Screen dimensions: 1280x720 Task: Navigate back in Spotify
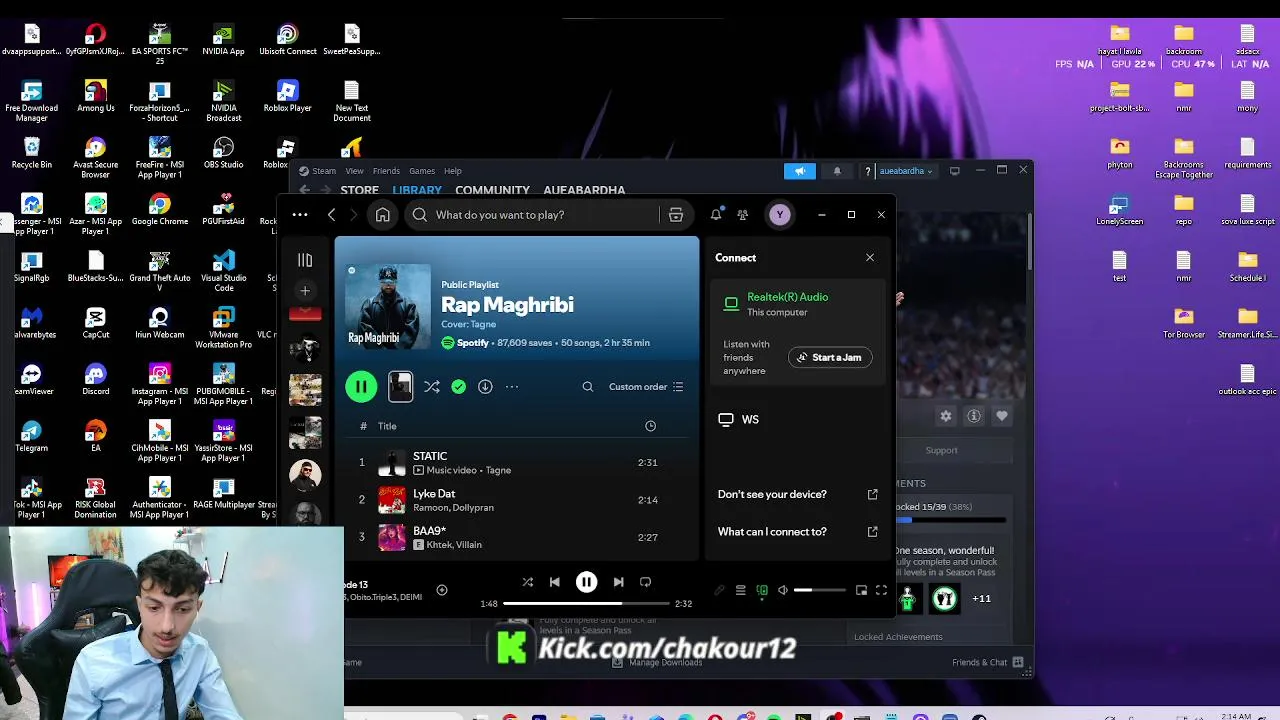(331, 215)
